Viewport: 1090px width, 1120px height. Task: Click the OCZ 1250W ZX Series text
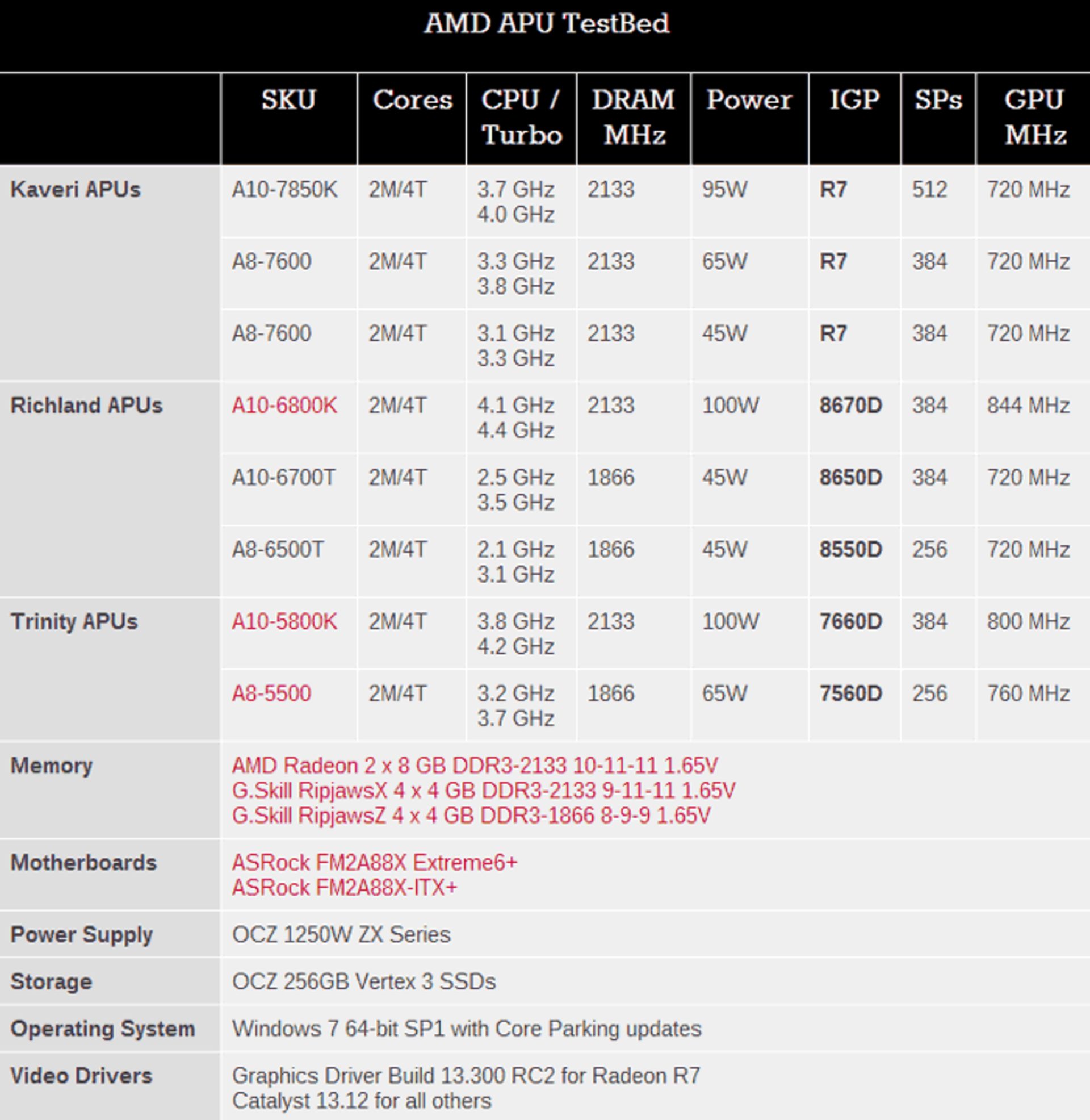341,934
